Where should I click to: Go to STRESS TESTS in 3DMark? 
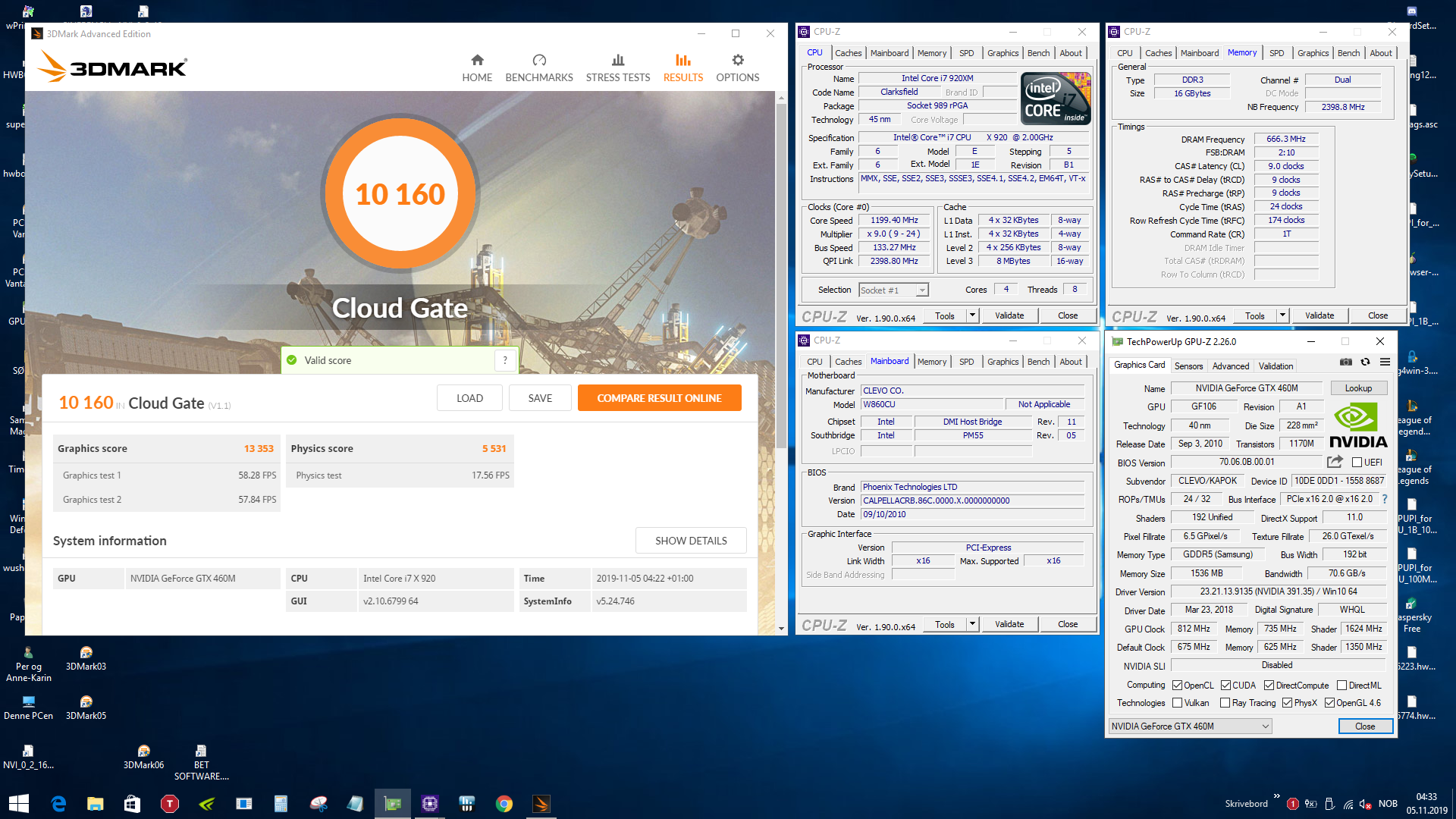[618, 68]
